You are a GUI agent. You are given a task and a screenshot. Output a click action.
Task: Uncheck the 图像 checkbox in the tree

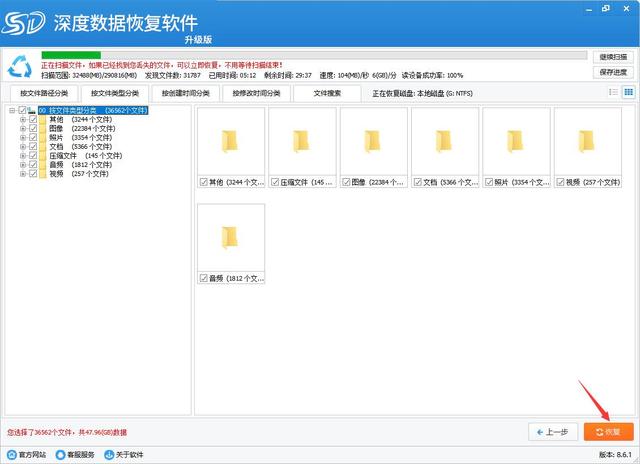pos(33,129)
